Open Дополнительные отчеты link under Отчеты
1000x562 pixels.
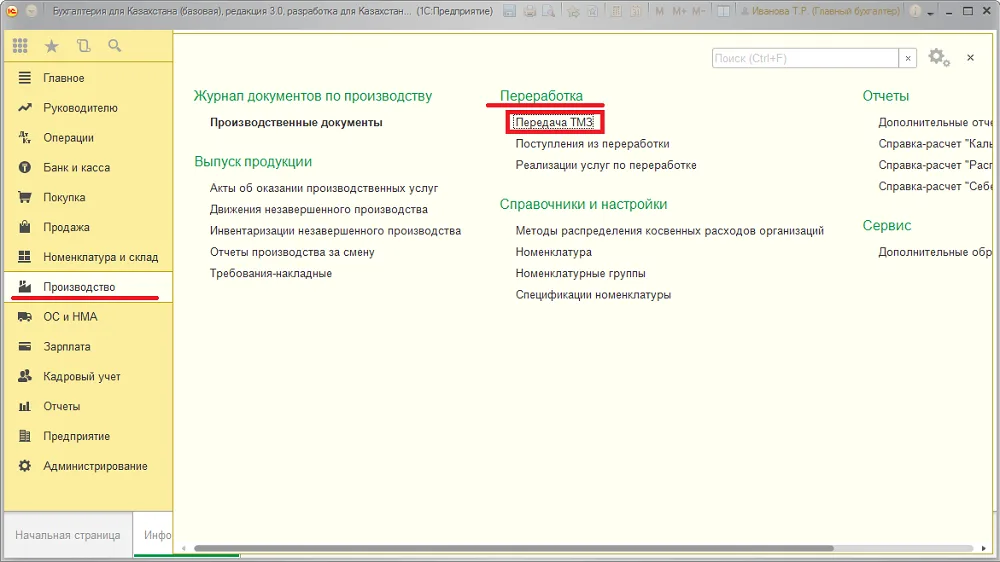(x=935, y=122)
